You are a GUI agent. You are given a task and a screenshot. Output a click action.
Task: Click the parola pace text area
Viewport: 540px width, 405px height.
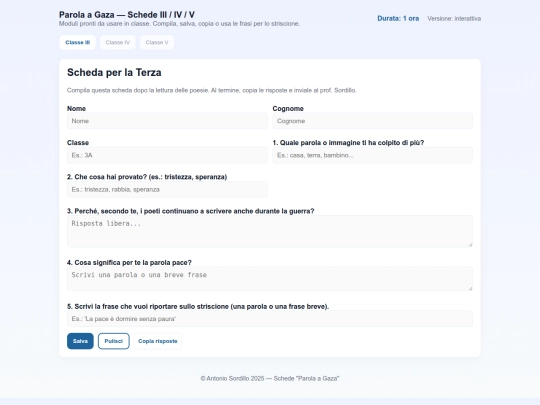270,278
